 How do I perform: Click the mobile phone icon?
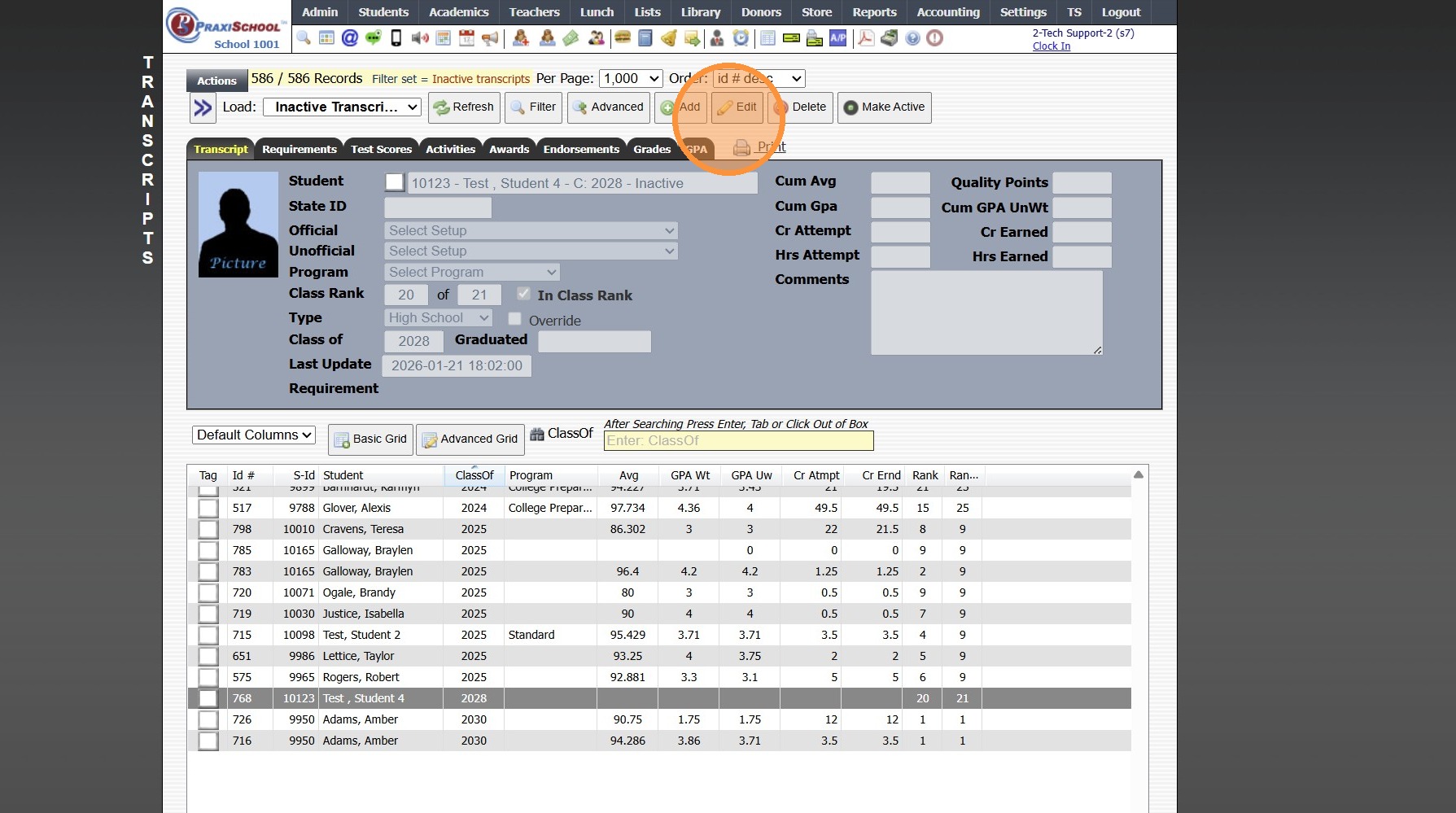tap(396, 38)
